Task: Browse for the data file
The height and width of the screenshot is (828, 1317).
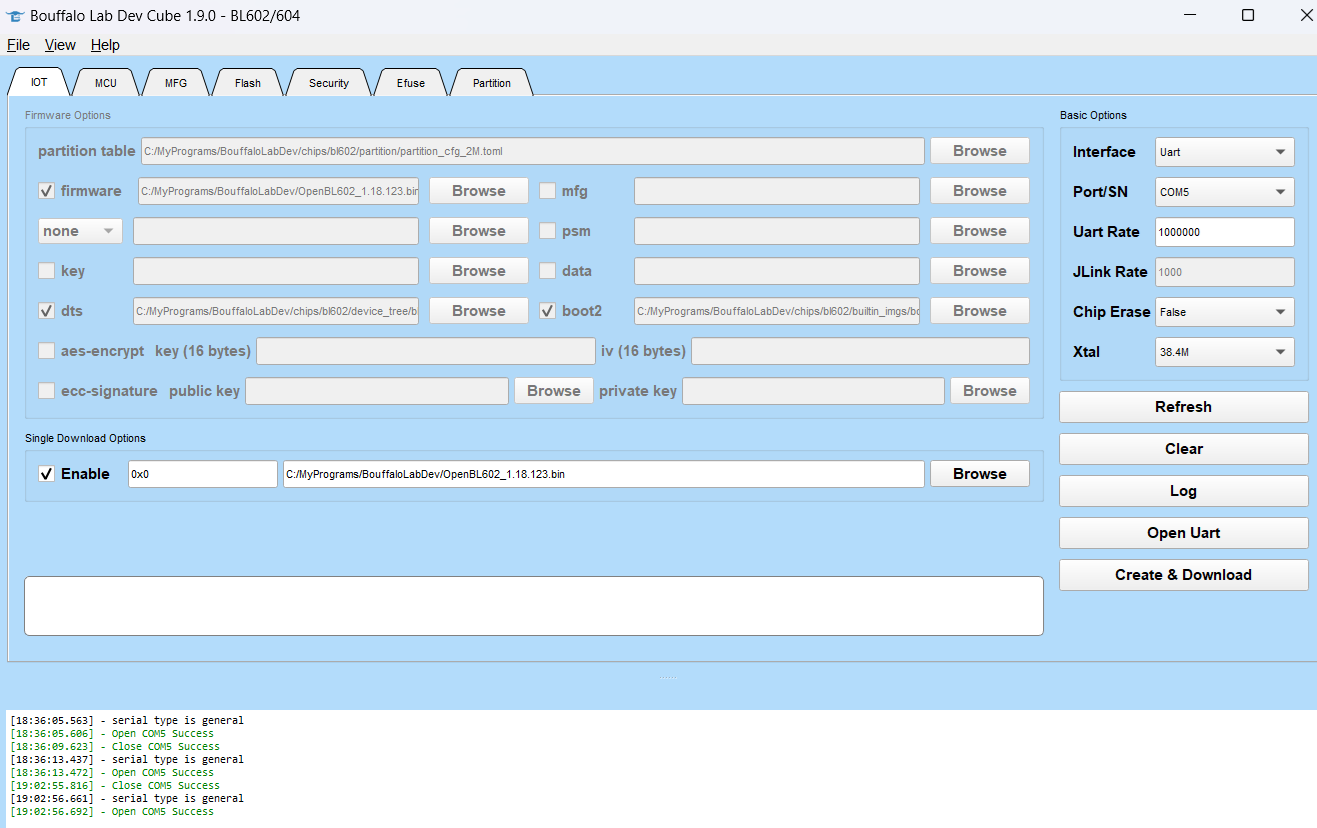Action: [x=980, y=271]
